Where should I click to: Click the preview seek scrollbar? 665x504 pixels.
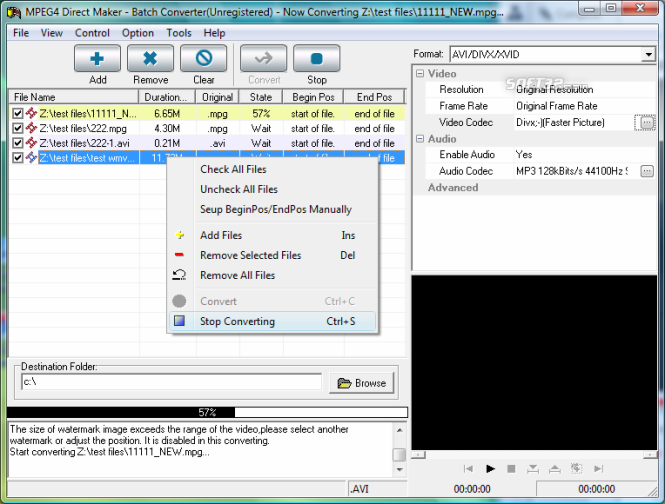click(534, 455)
